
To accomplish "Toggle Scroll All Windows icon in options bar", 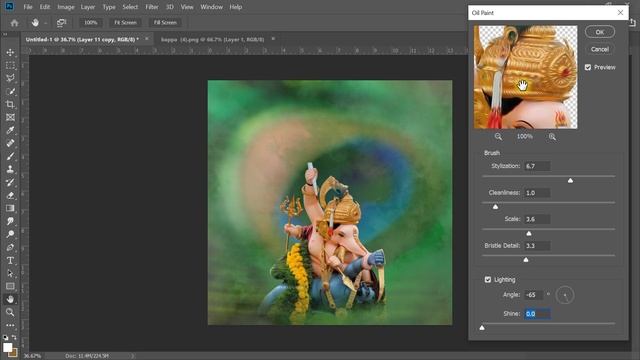I will 61,23.
